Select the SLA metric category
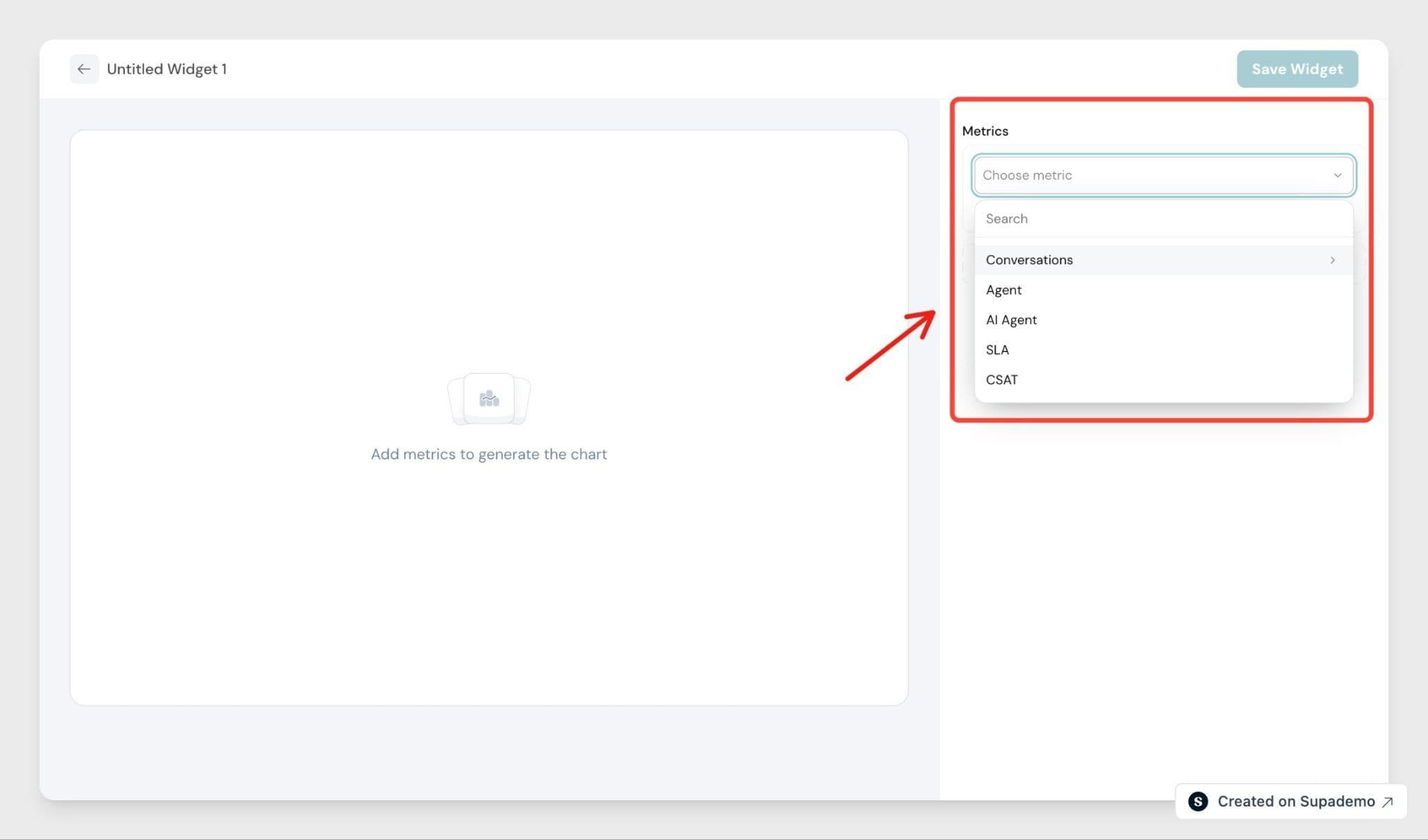Viewport: 1428px width, 840px height. point(1163,350)
